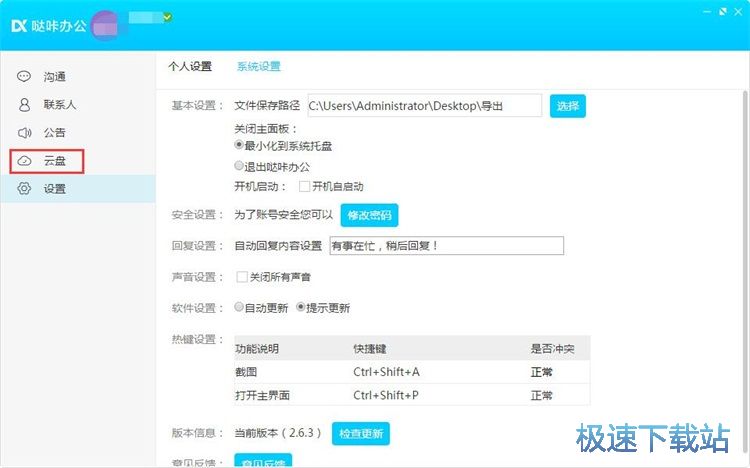Open the 公告 announcement speaker icon
The height and width of the screenshot is (468, 750).
[24, 133]
